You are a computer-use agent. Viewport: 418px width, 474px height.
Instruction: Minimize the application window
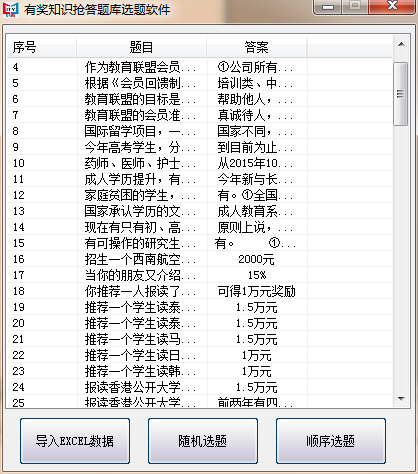(328, 7)
